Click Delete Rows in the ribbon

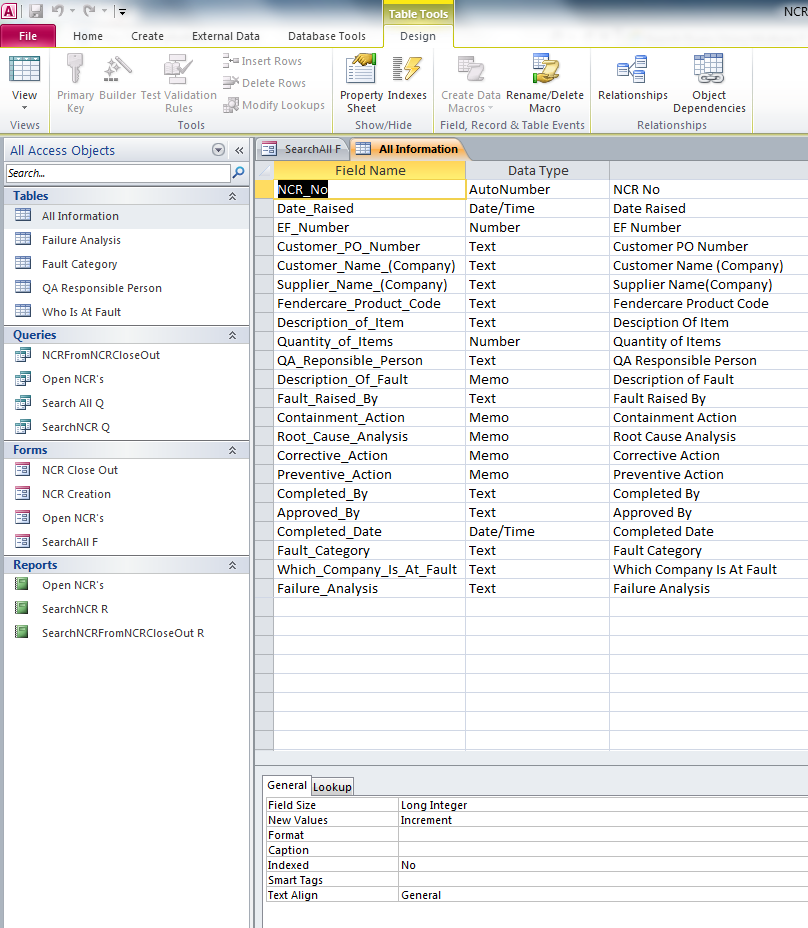point(265,83)
